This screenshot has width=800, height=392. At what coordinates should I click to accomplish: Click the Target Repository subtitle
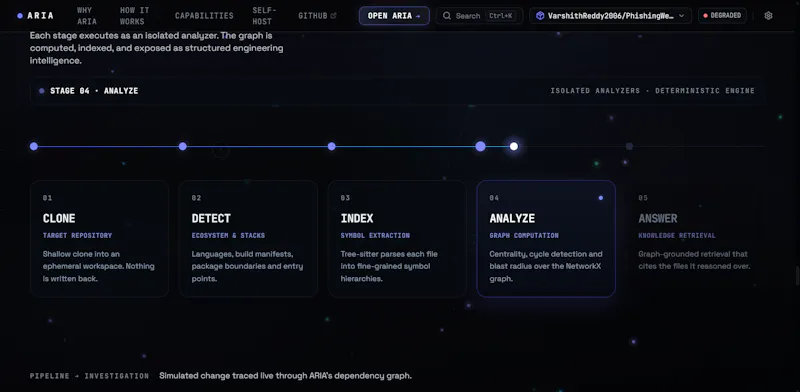point(78,236)
